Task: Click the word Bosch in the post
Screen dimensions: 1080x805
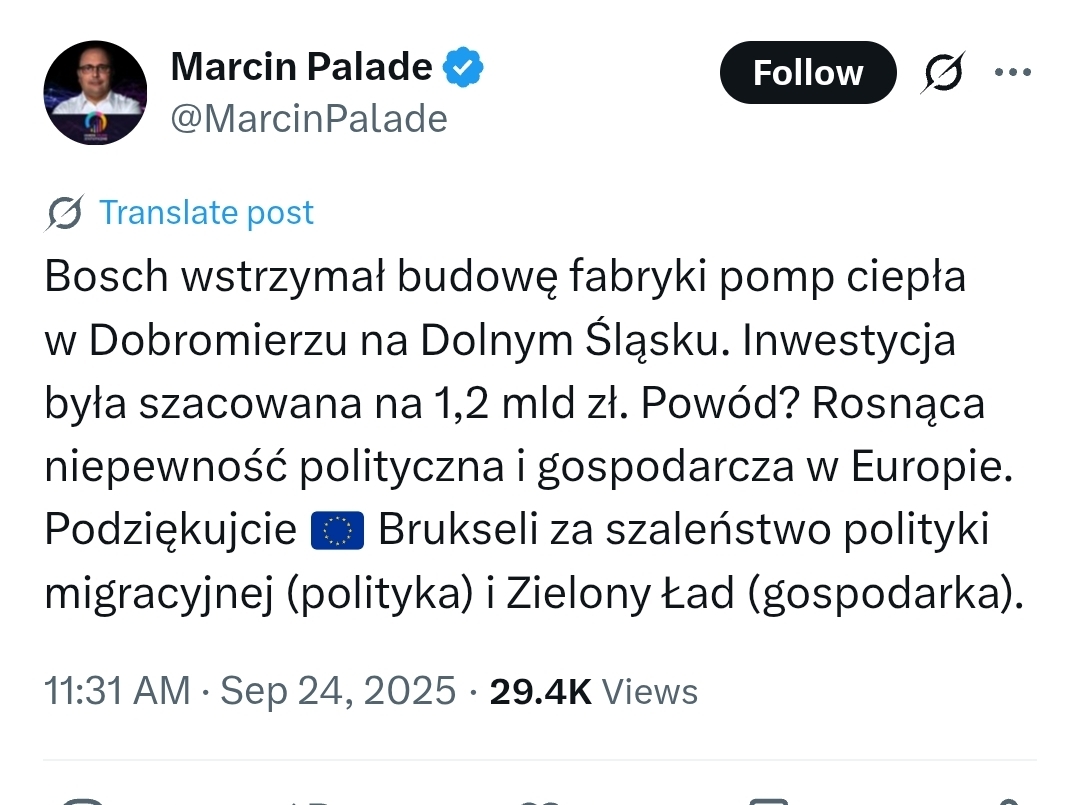Action: click(106, 277)
